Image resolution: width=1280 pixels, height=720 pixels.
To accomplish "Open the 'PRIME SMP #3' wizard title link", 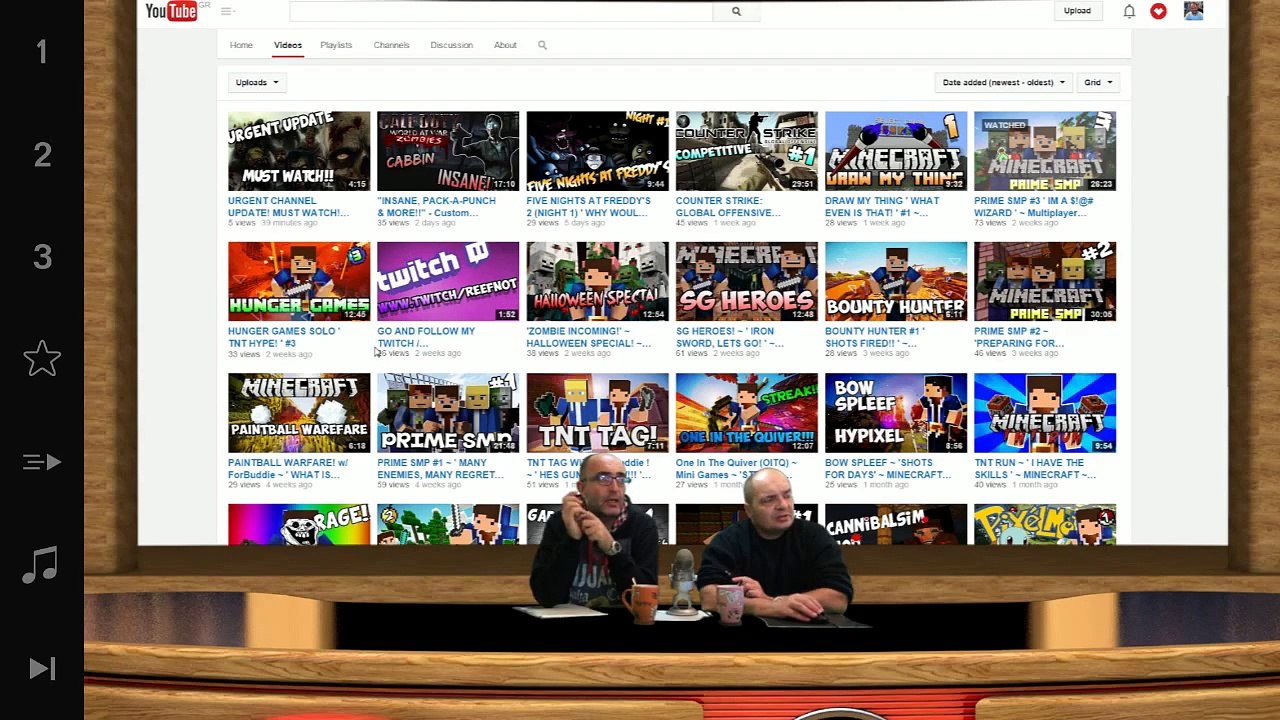I will tap(1034, 207).
